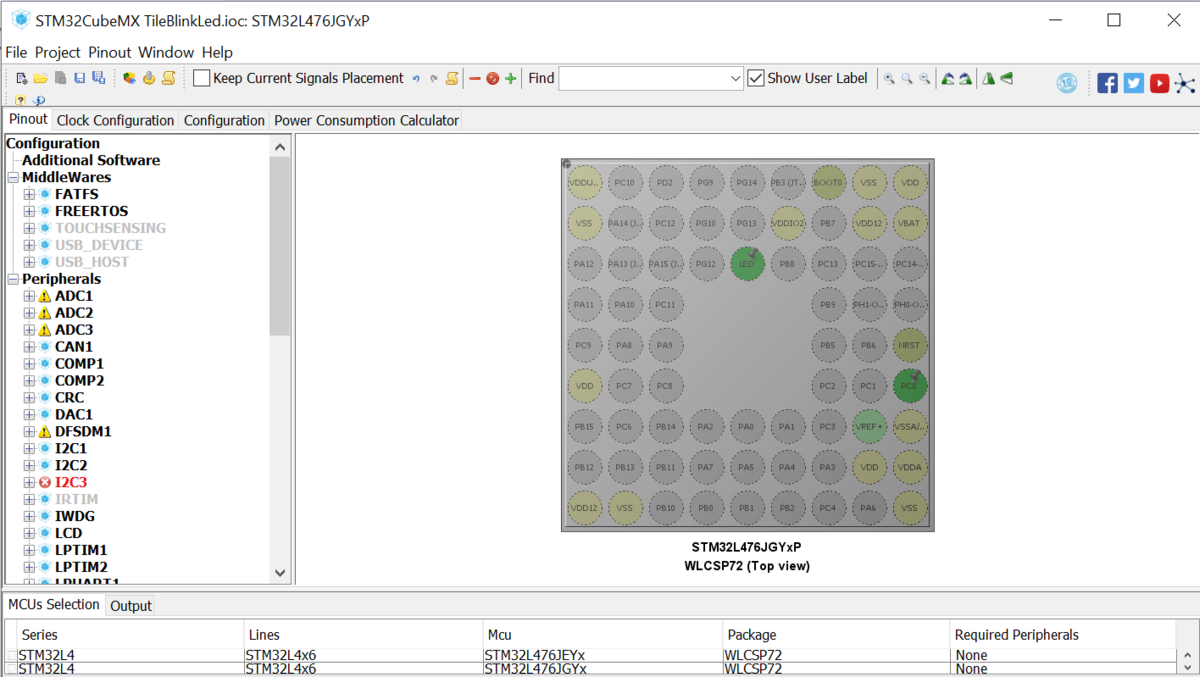Save the project using the floppy disk icon
1200x677 pixels.
click(x=79, y=78)
